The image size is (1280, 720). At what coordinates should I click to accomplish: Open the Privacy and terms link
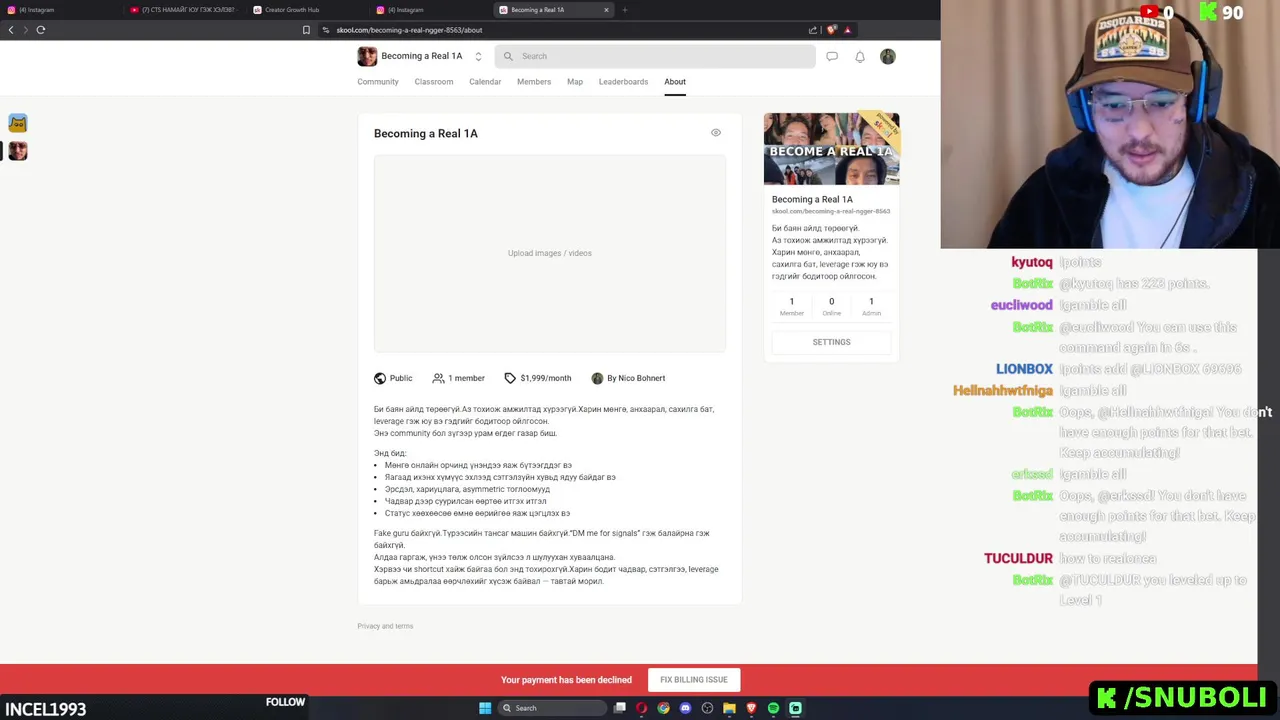pos(385,626)
